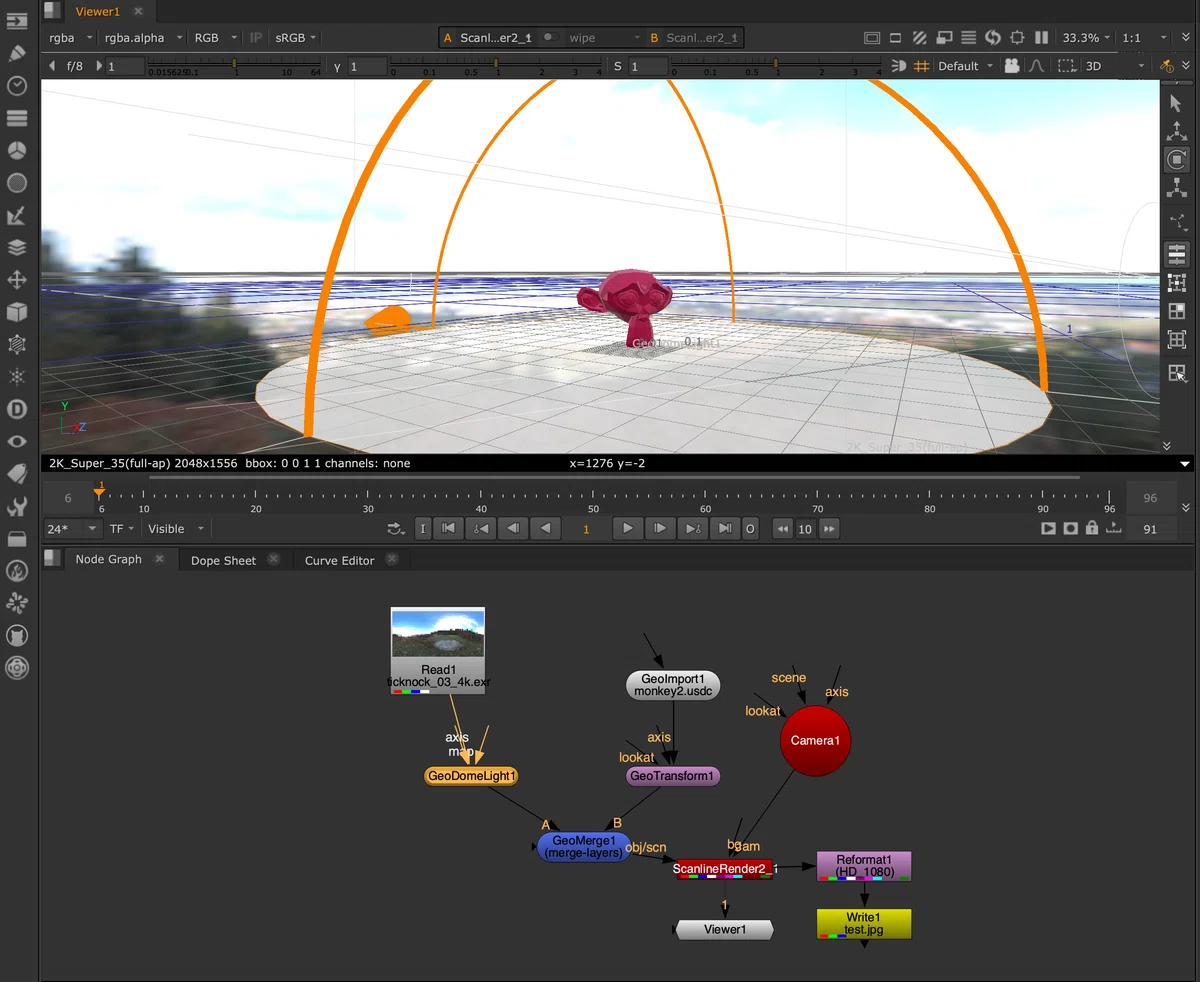The width and height of the screenshot is (1200, 982).
Task: Open the Channel nodes menu (stacked bars icon)
Action: (16, 118)
